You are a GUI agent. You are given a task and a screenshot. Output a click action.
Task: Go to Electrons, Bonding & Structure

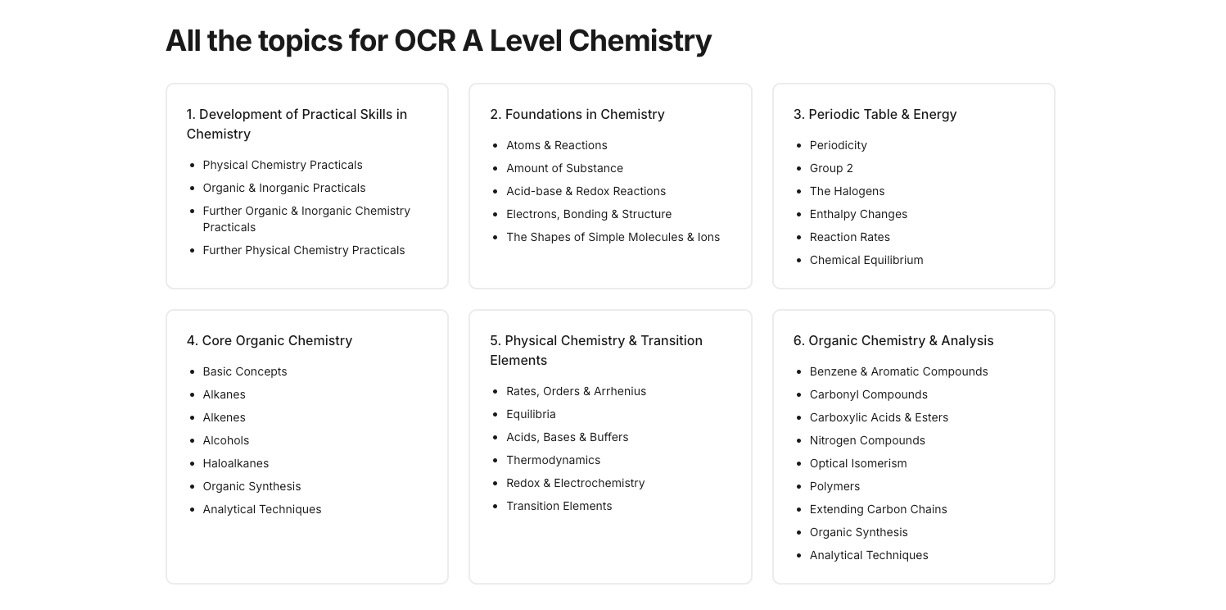(x=588, y=214)
